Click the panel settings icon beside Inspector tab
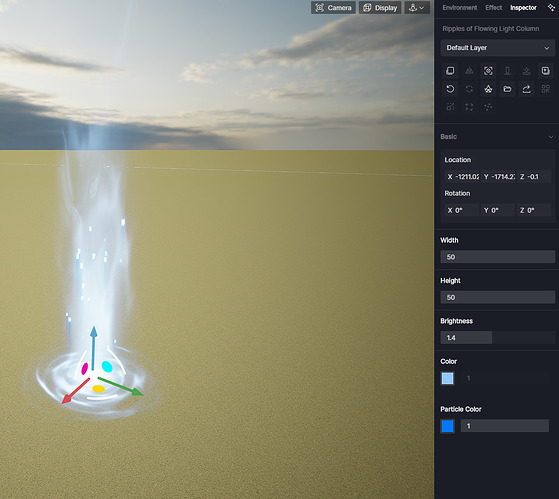This screenshot has height=499, width=559. (x=551, y=7)
